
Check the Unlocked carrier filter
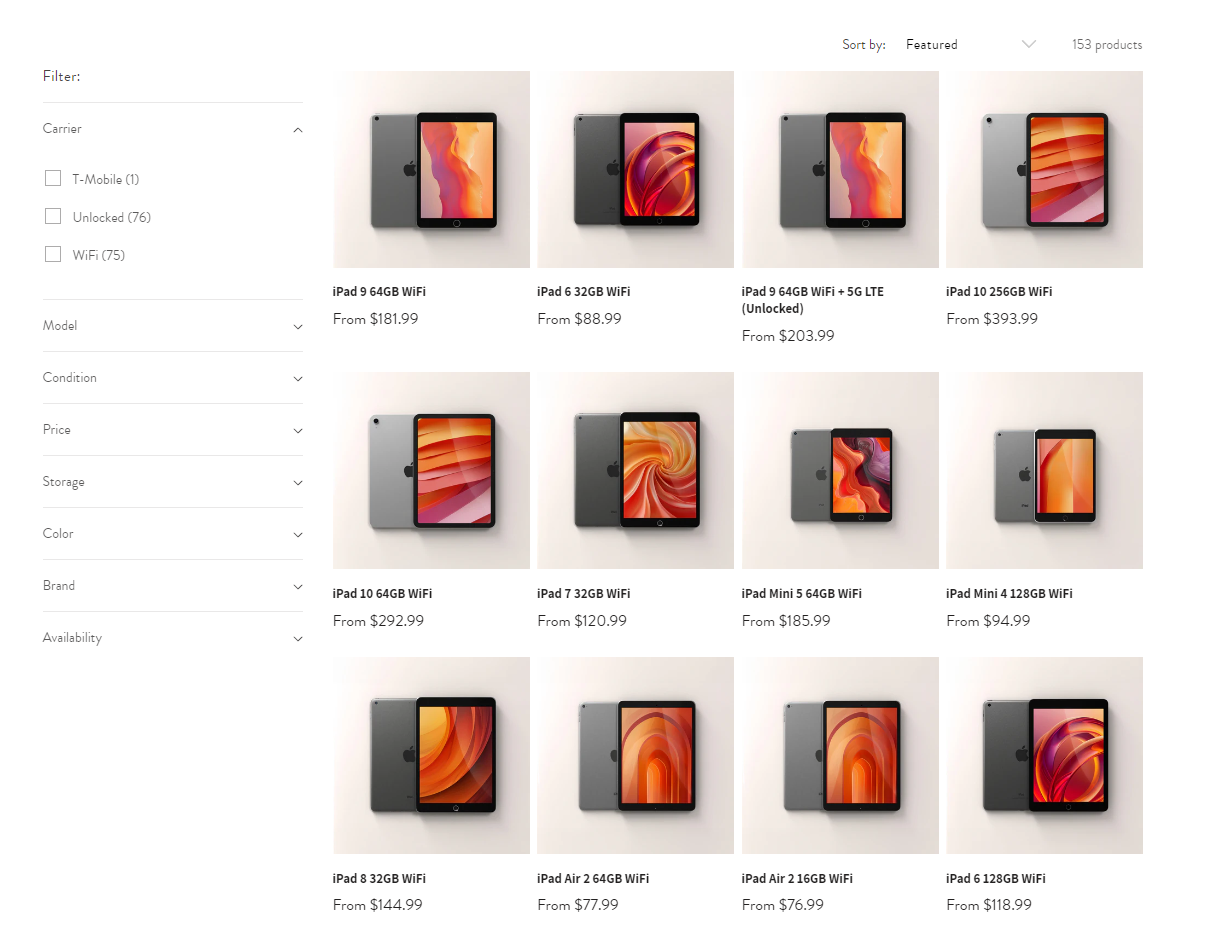(53, 215)
